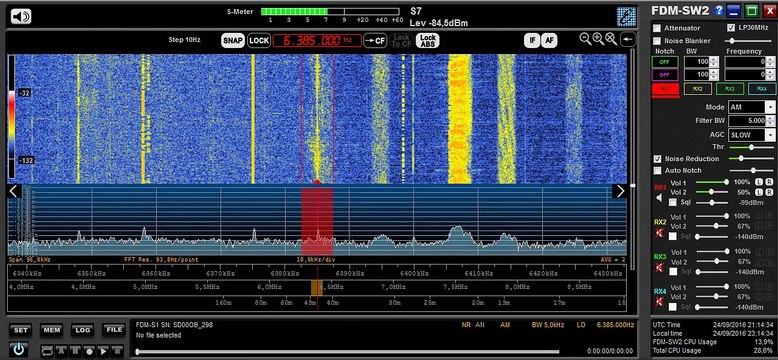Enable the RX2 Sql checkbox

(673, 237)
